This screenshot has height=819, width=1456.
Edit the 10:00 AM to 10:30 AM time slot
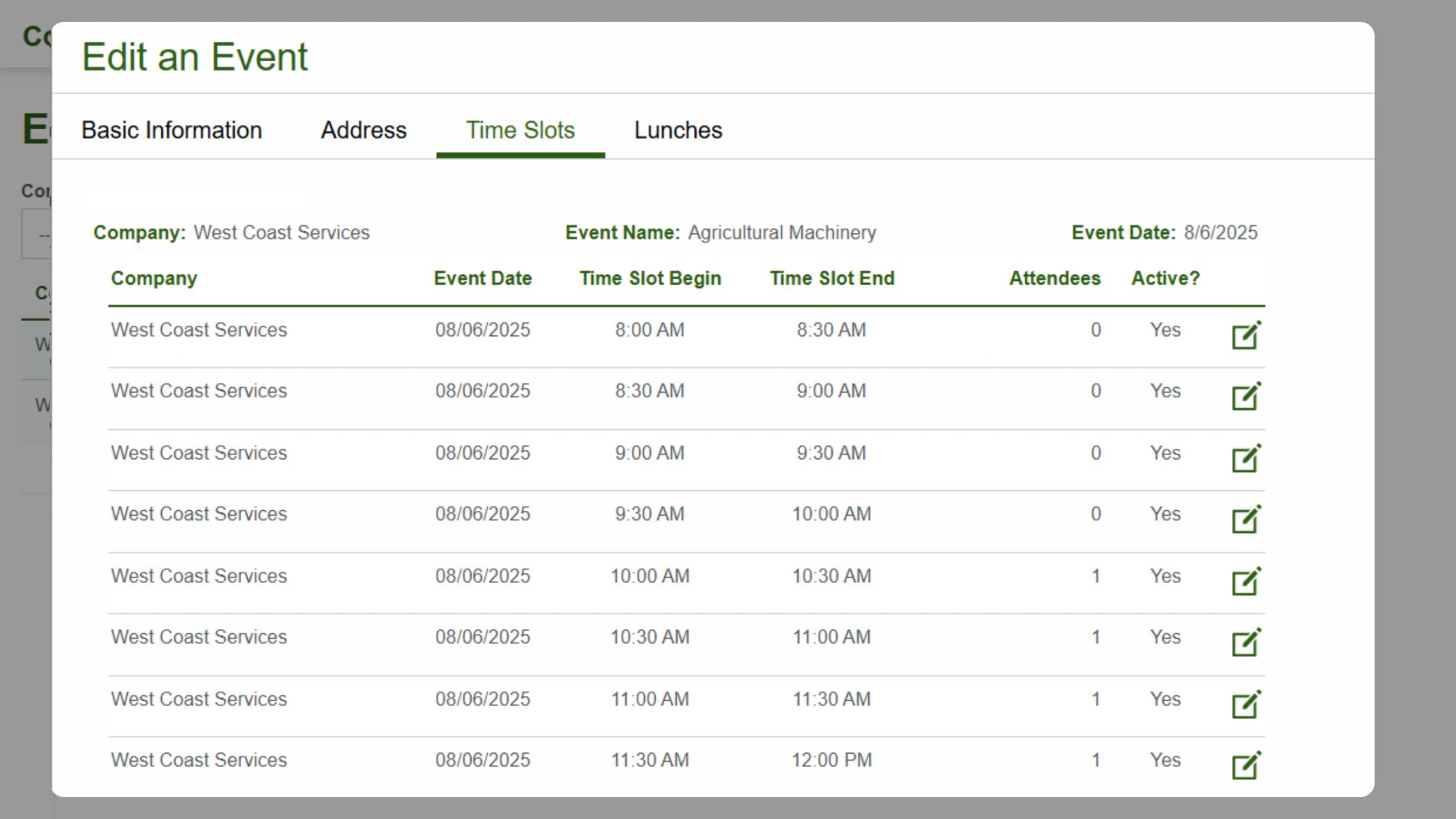[x=1246, y=582]
